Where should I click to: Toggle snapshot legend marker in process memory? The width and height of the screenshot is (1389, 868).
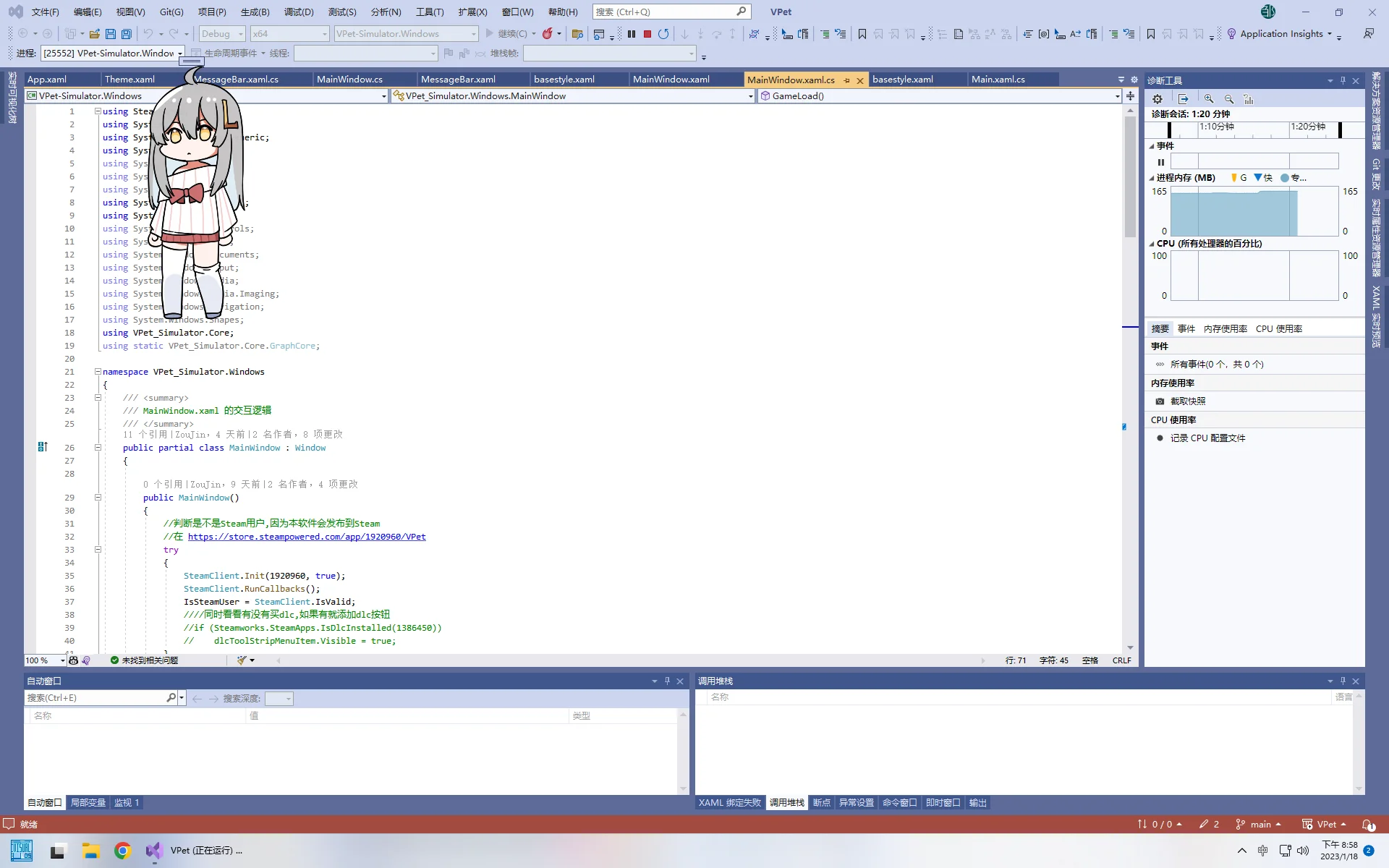click(x=1258, y=177)
